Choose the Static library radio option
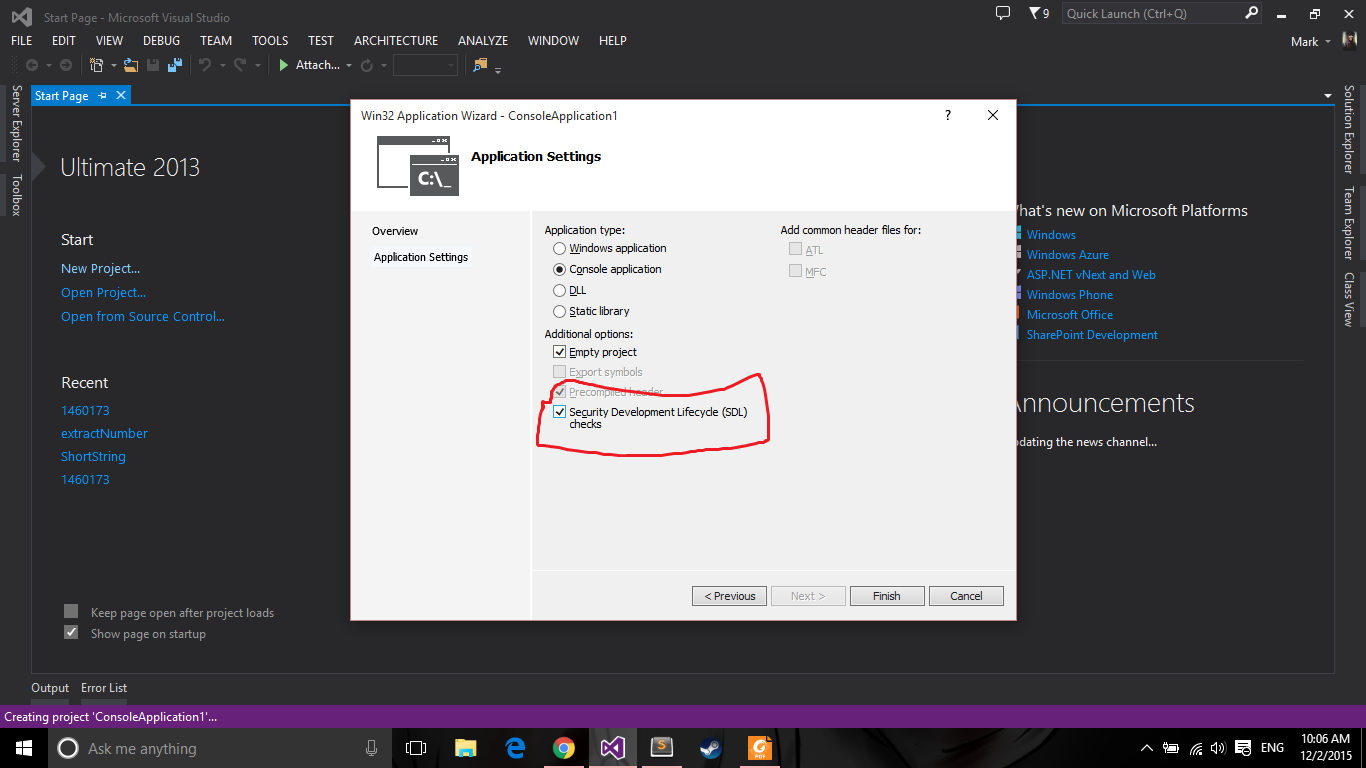The width and height of the screenshot is (1366, 768). pos(559,311)
